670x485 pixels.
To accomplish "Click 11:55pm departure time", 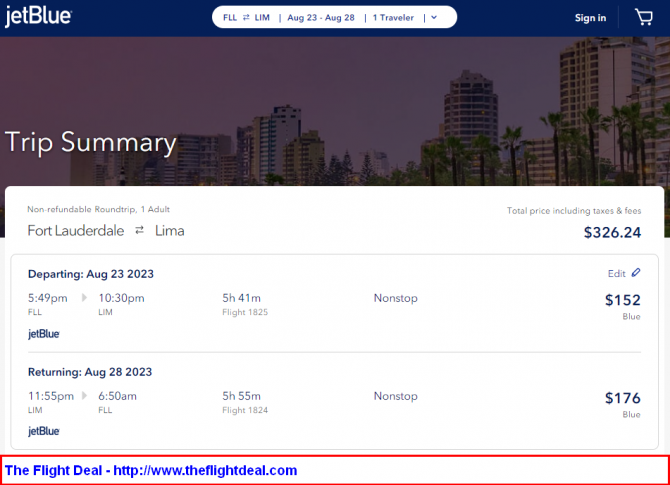I will [x=51, y=396].
